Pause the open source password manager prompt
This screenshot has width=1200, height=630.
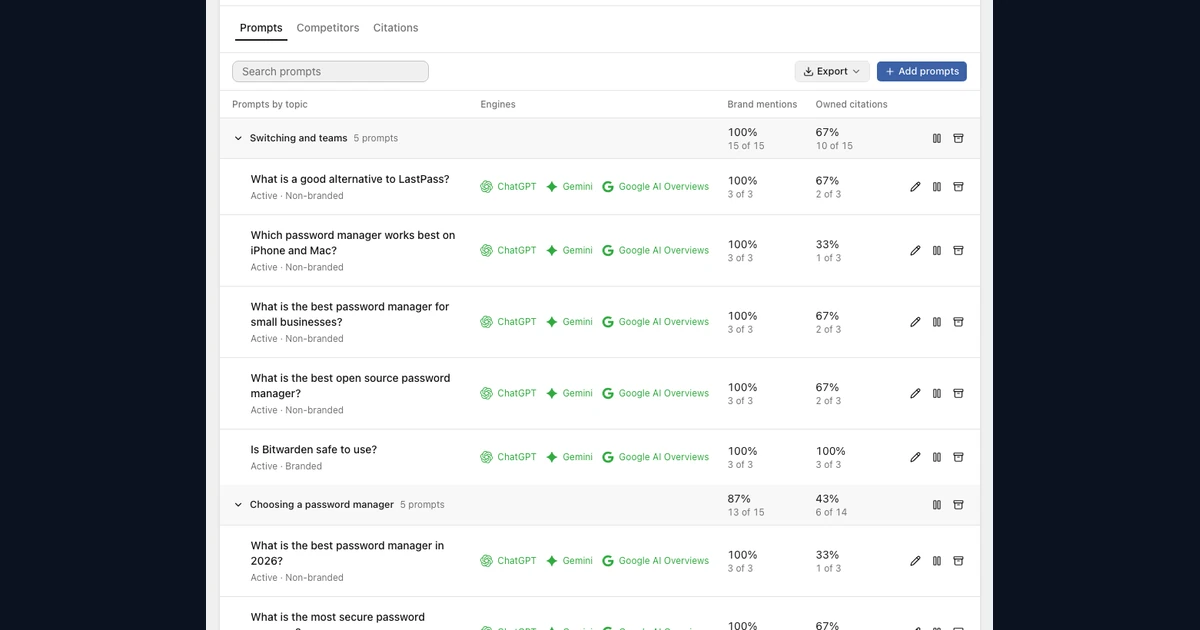[x=937, y=394]
